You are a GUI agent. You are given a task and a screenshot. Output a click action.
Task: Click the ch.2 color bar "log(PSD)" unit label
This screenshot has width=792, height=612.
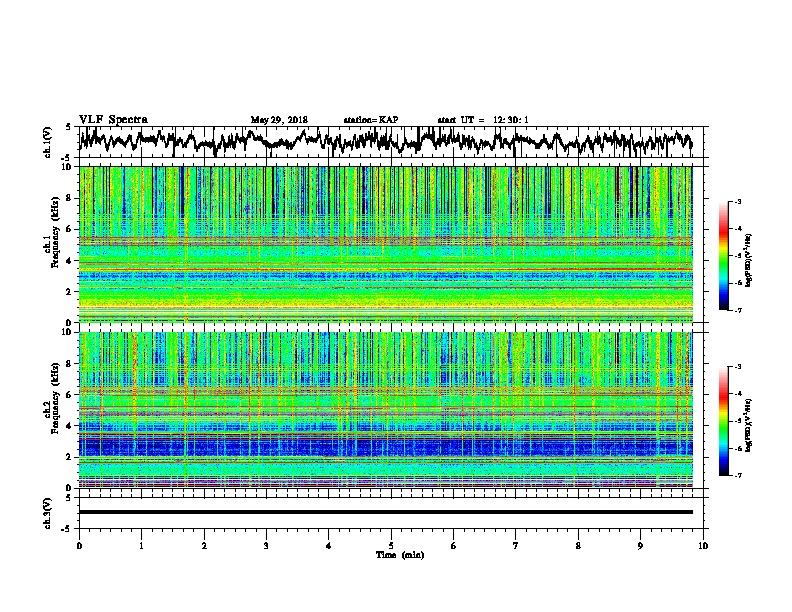[749, 424]
